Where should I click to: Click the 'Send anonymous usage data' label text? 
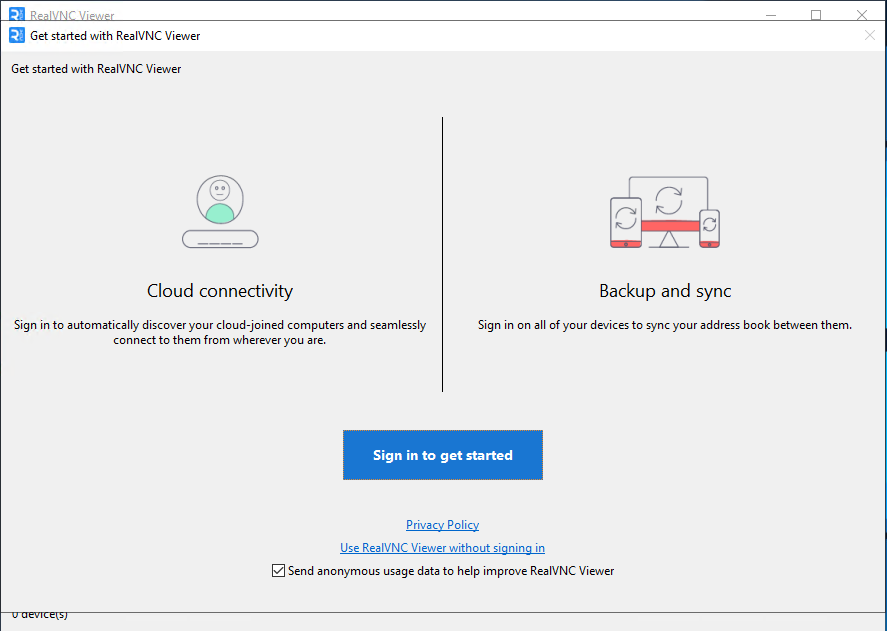(450, 571)
